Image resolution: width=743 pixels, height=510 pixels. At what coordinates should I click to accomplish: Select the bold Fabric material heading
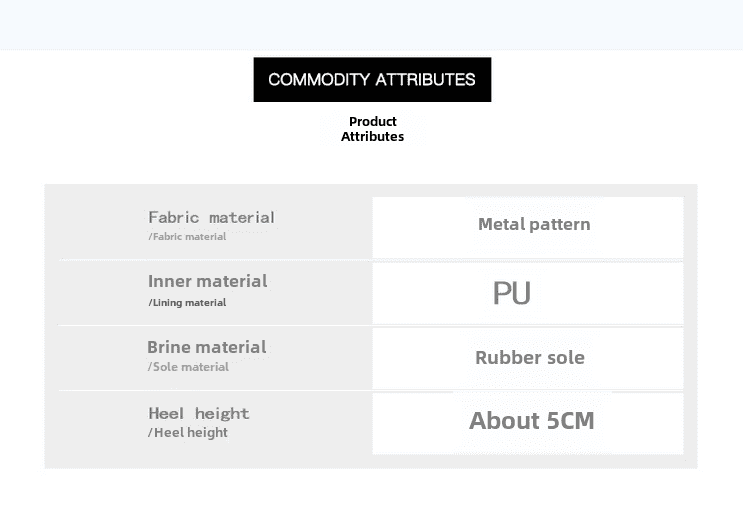[211, 217]
